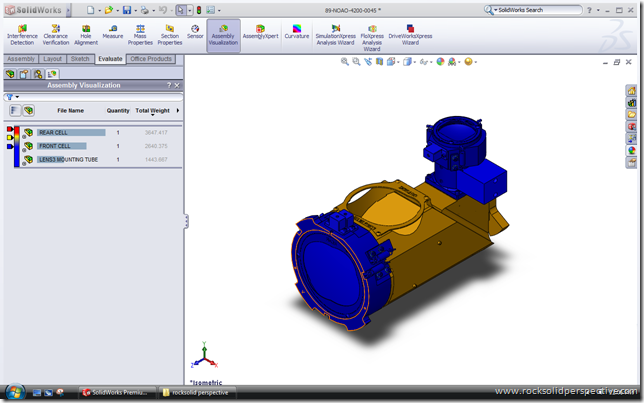Start FloXpress Analysis Wizard
Screen dimensions: 644x403
372,37
